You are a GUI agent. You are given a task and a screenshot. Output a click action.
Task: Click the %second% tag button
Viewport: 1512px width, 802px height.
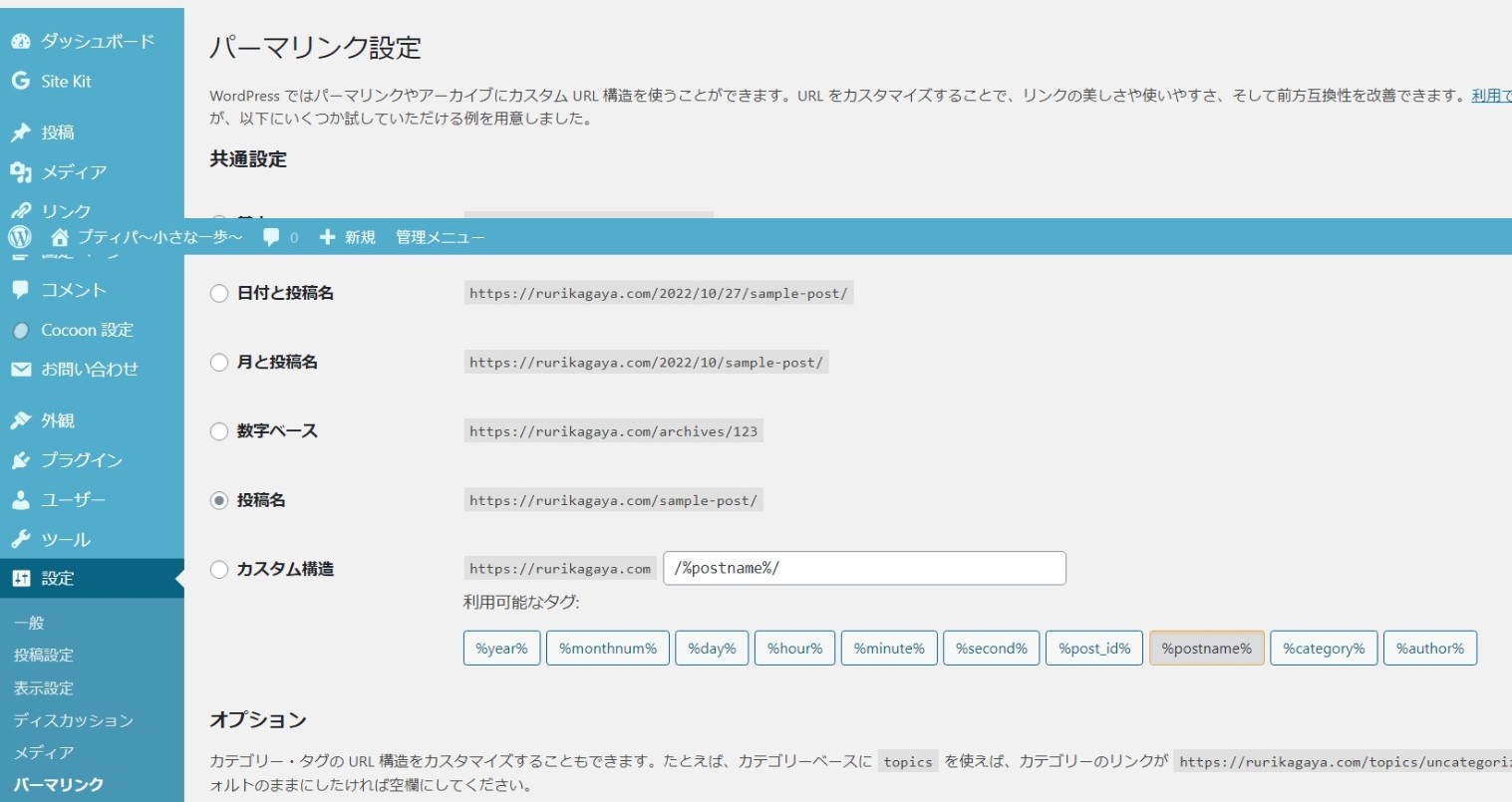(992, 648)
